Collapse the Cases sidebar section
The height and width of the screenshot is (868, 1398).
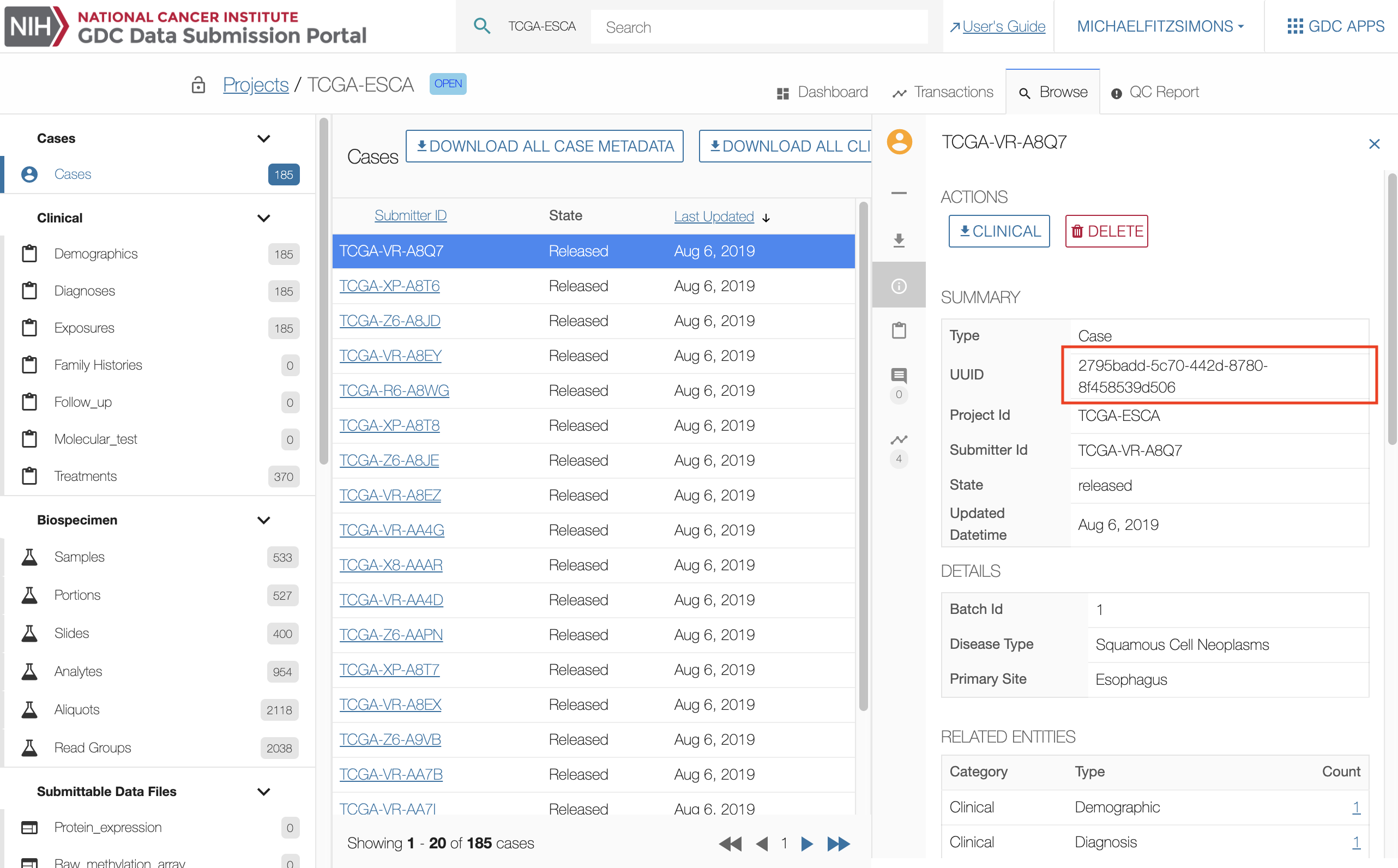[263, 138]
